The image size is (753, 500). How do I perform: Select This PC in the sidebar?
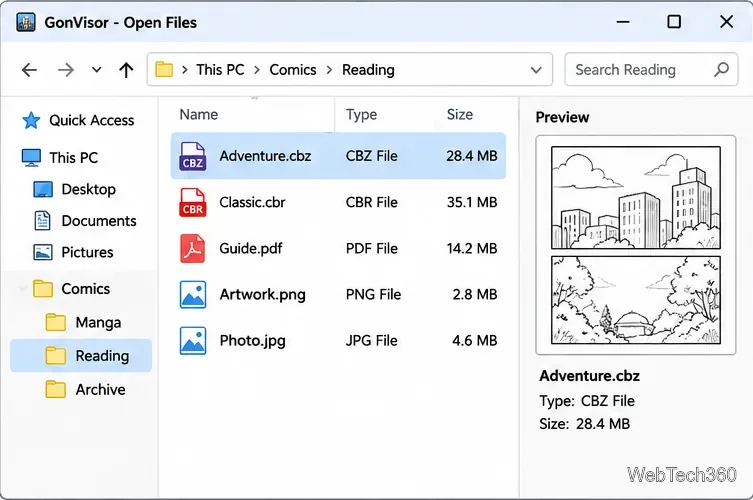[x=73, y=158]
